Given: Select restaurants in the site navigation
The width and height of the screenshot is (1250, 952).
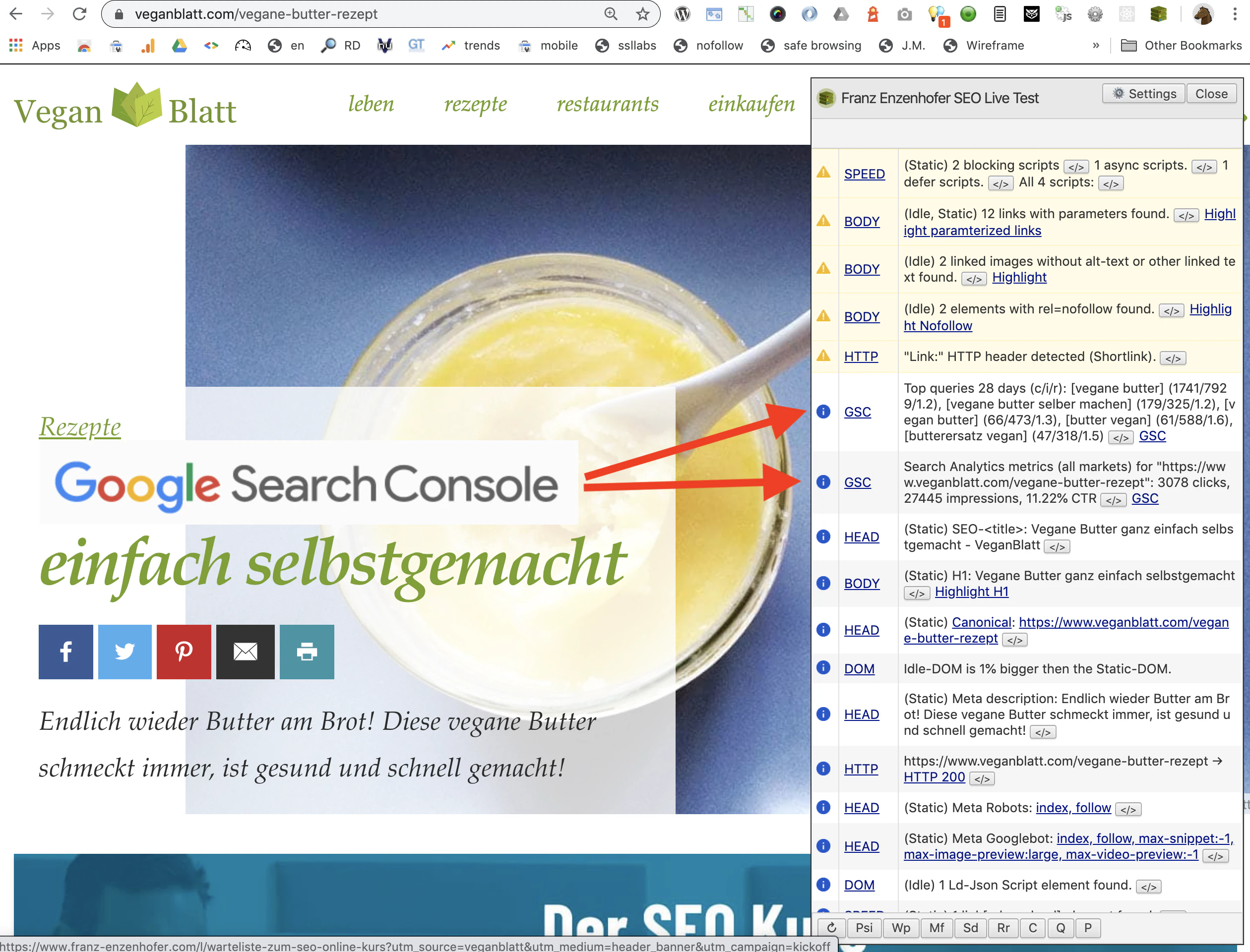Looking at the screenshot, I should tap(607, 104).
